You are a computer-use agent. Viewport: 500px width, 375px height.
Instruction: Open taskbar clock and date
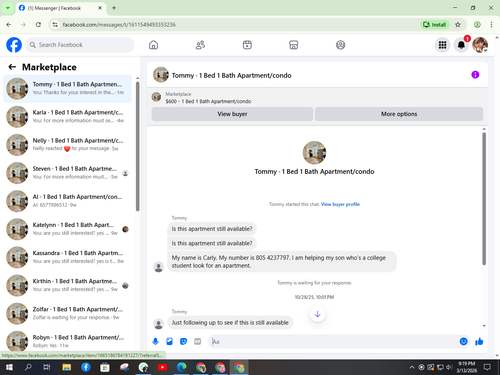point(466,367)
